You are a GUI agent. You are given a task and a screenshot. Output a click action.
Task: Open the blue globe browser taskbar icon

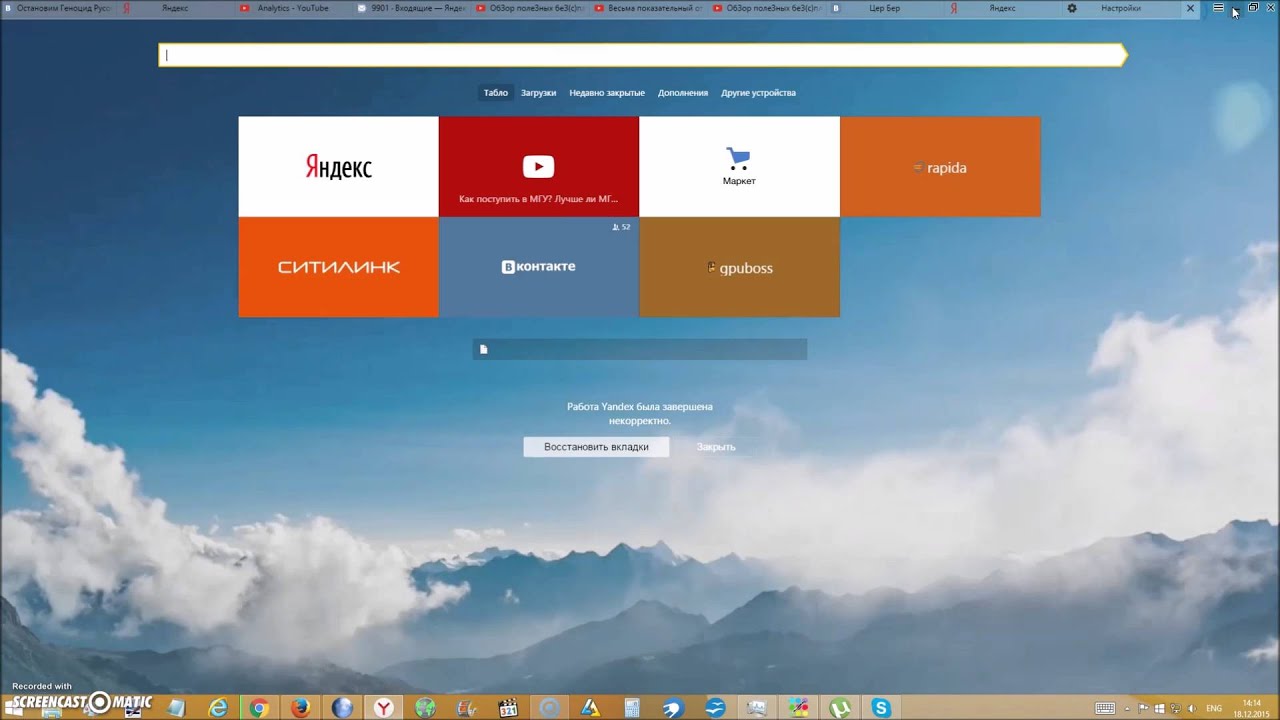pos(342,708)
